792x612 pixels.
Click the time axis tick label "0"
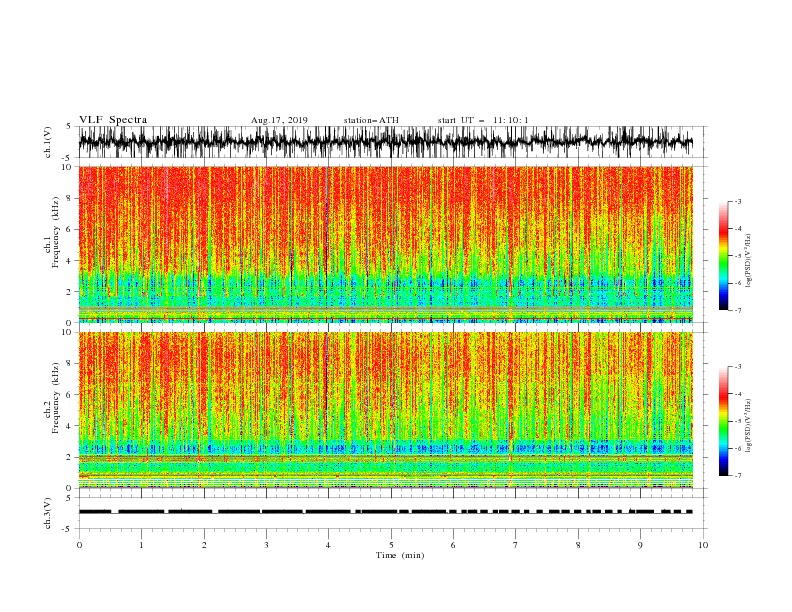(x=79, y=545)
